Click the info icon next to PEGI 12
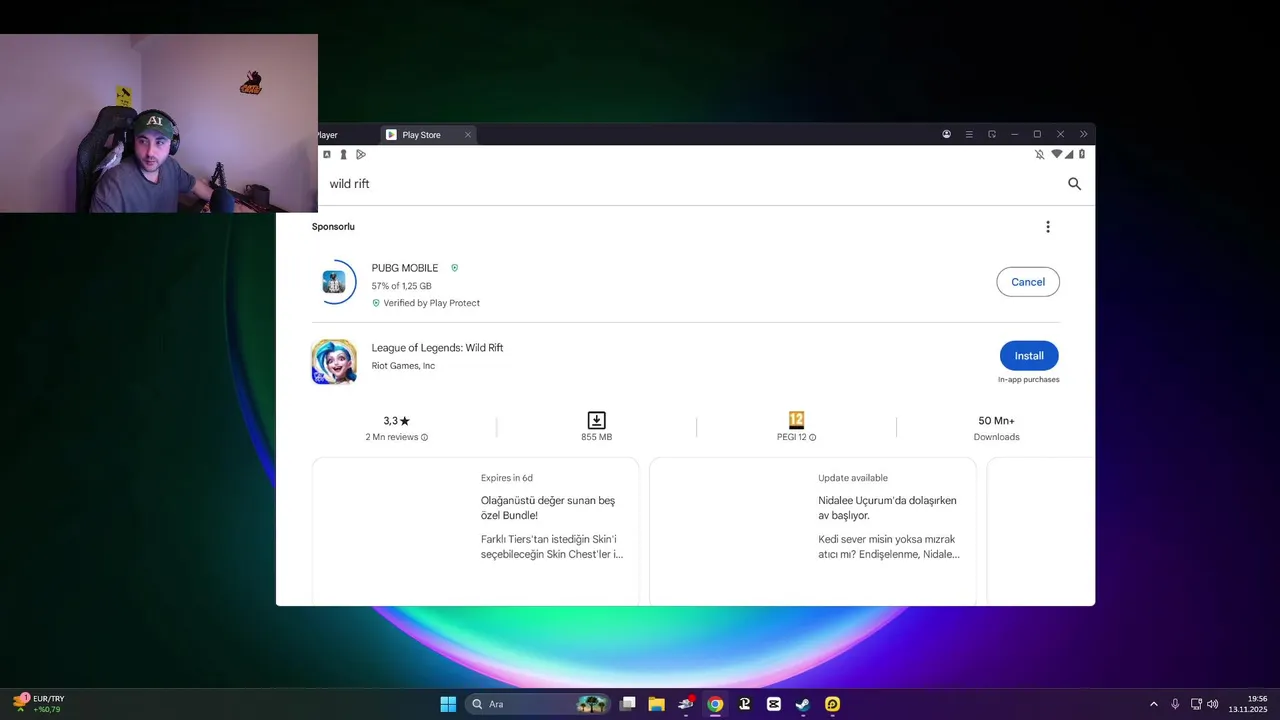The height and width of the screenshot is (720, 1280). tap(812, 437)
